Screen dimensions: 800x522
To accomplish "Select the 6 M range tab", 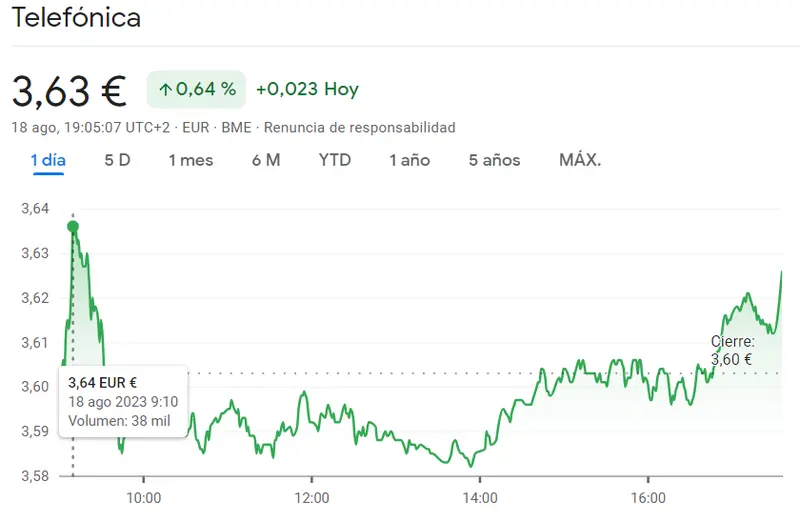I will [266, 160].
